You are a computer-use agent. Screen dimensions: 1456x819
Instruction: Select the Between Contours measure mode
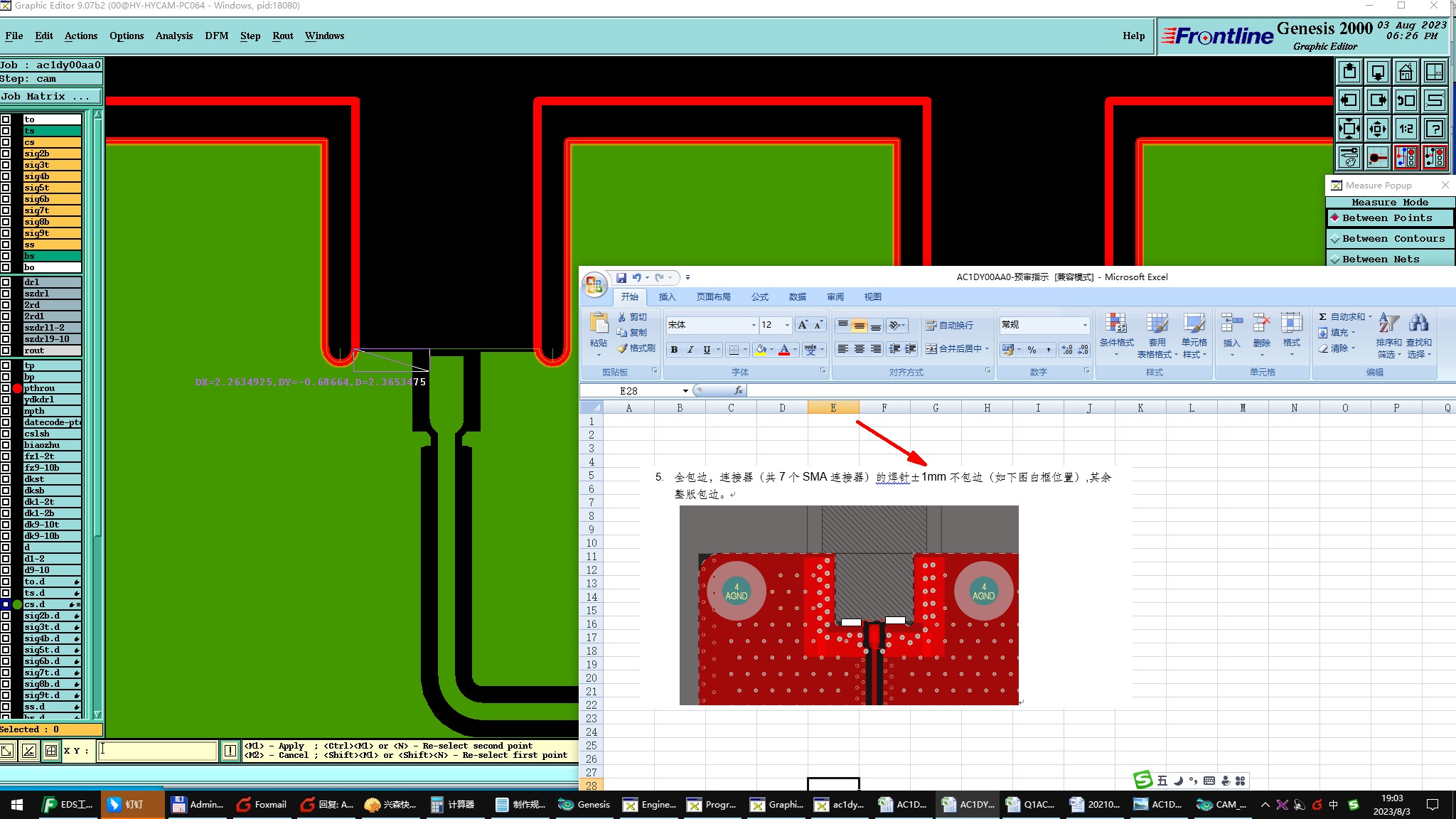1390,239
